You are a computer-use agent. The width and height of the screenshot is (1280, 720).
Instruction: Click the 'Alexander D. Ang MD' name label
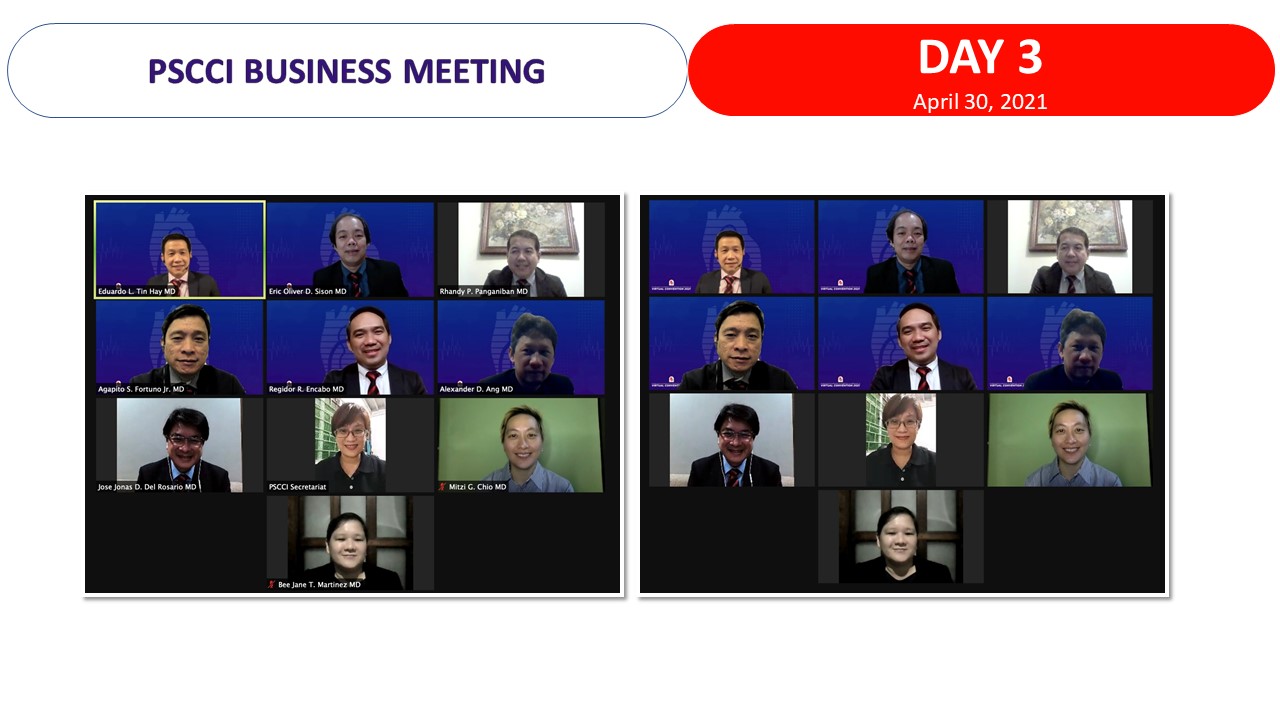pos(476,389)
